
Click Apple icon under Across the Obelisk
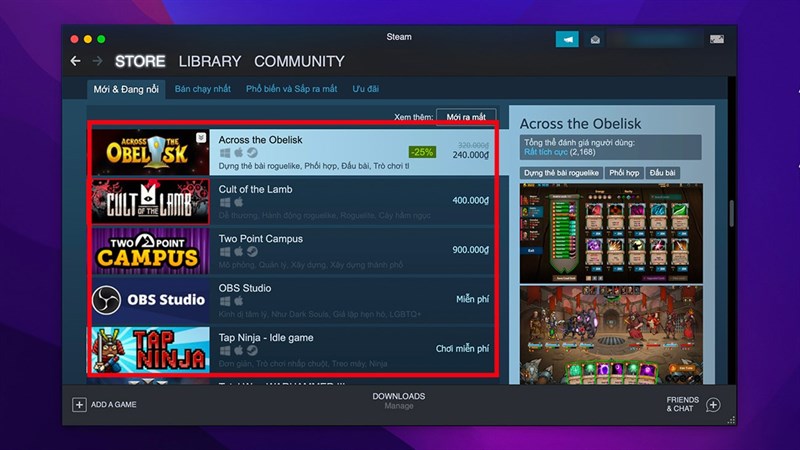(239, 152)
